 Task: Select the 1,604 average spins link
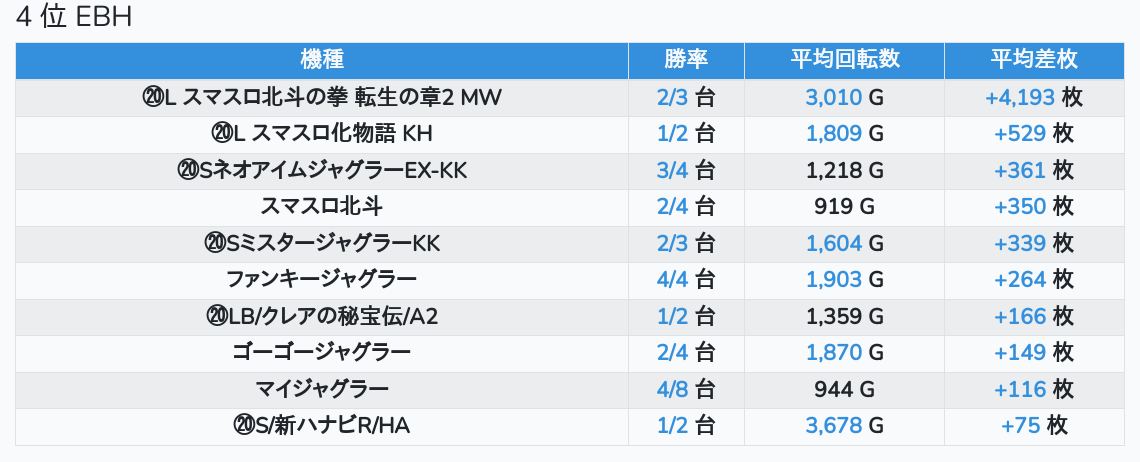point(833,243)
